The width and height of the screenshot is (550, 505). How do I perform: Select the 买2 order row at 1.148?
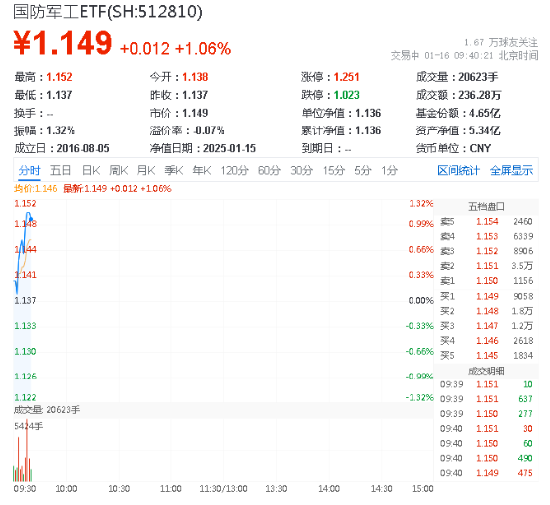[486, 311]
